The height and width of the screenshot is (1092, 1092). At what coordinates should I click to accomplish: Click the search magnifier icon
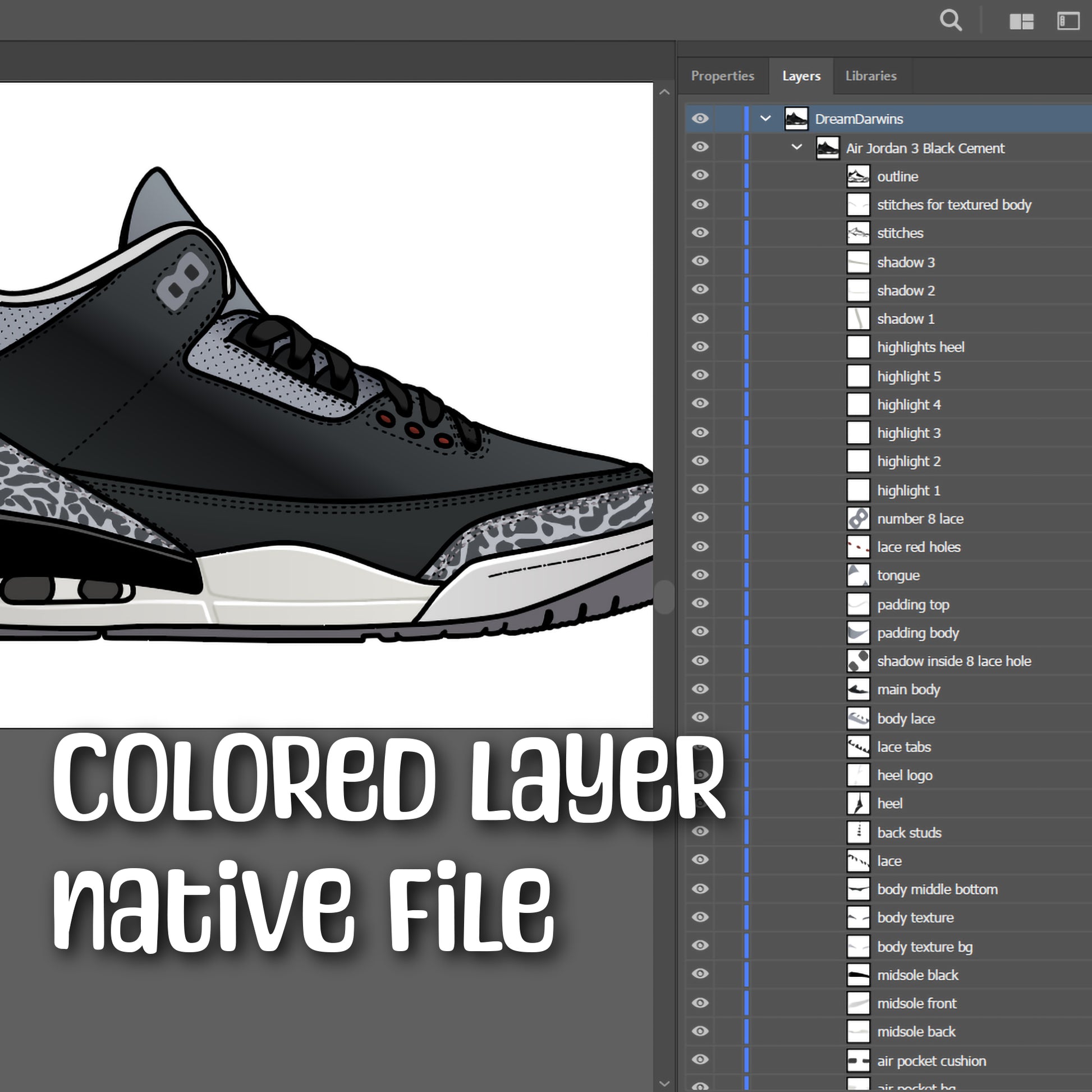coord(951,21)
